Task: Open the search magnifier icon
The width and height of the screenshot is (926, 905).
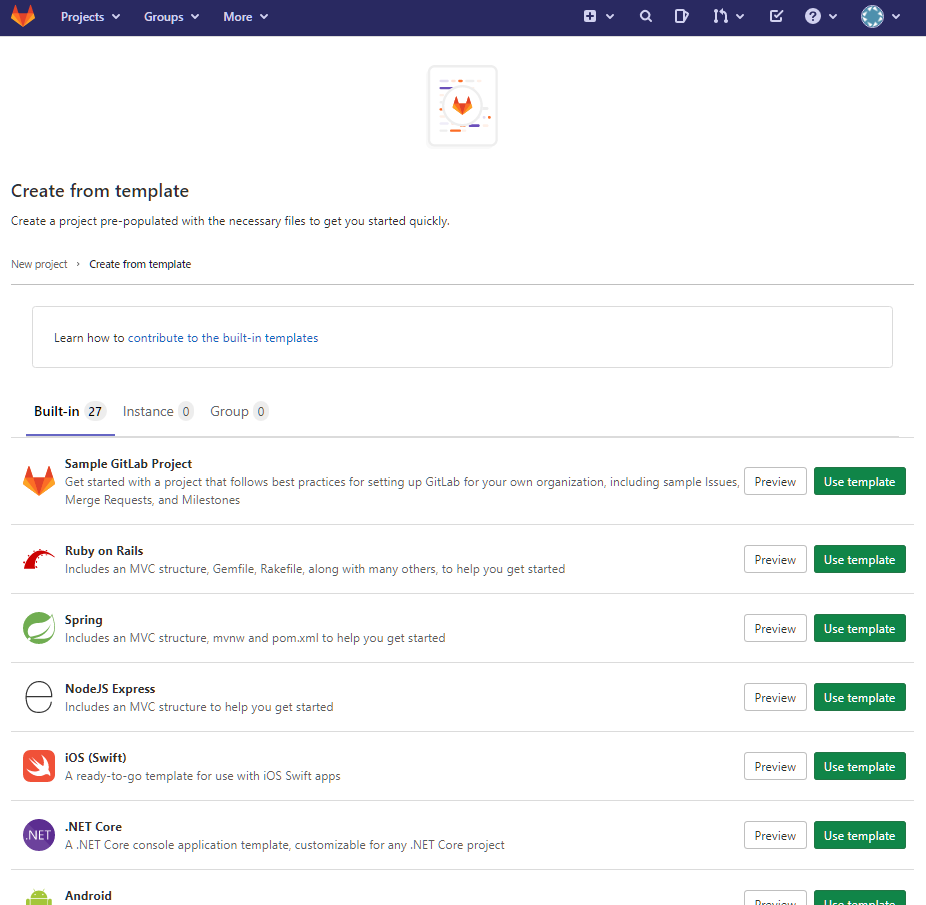Action: coord(645,17)
